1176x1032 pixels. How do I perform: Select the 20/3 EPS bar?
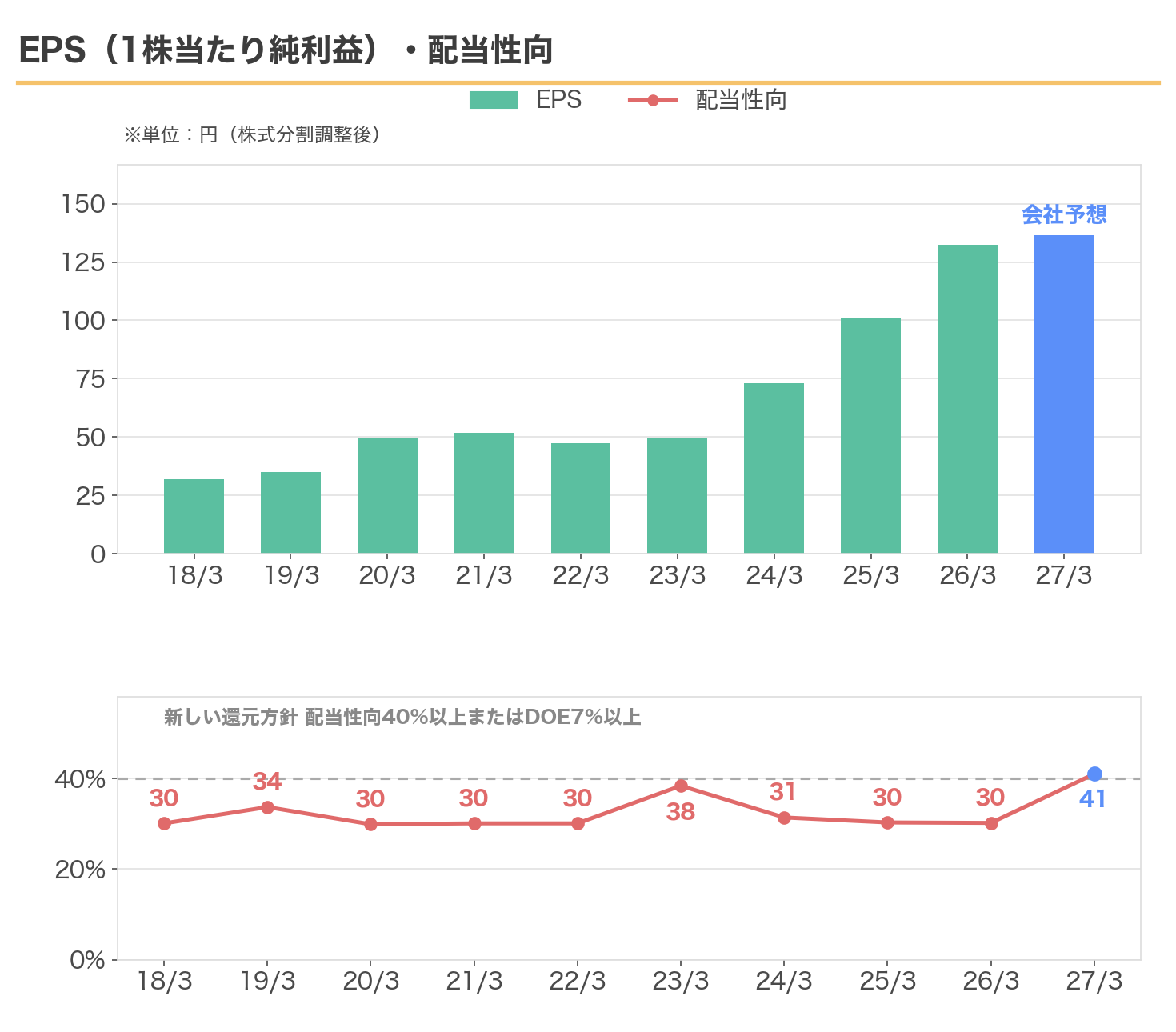[387, 495]
